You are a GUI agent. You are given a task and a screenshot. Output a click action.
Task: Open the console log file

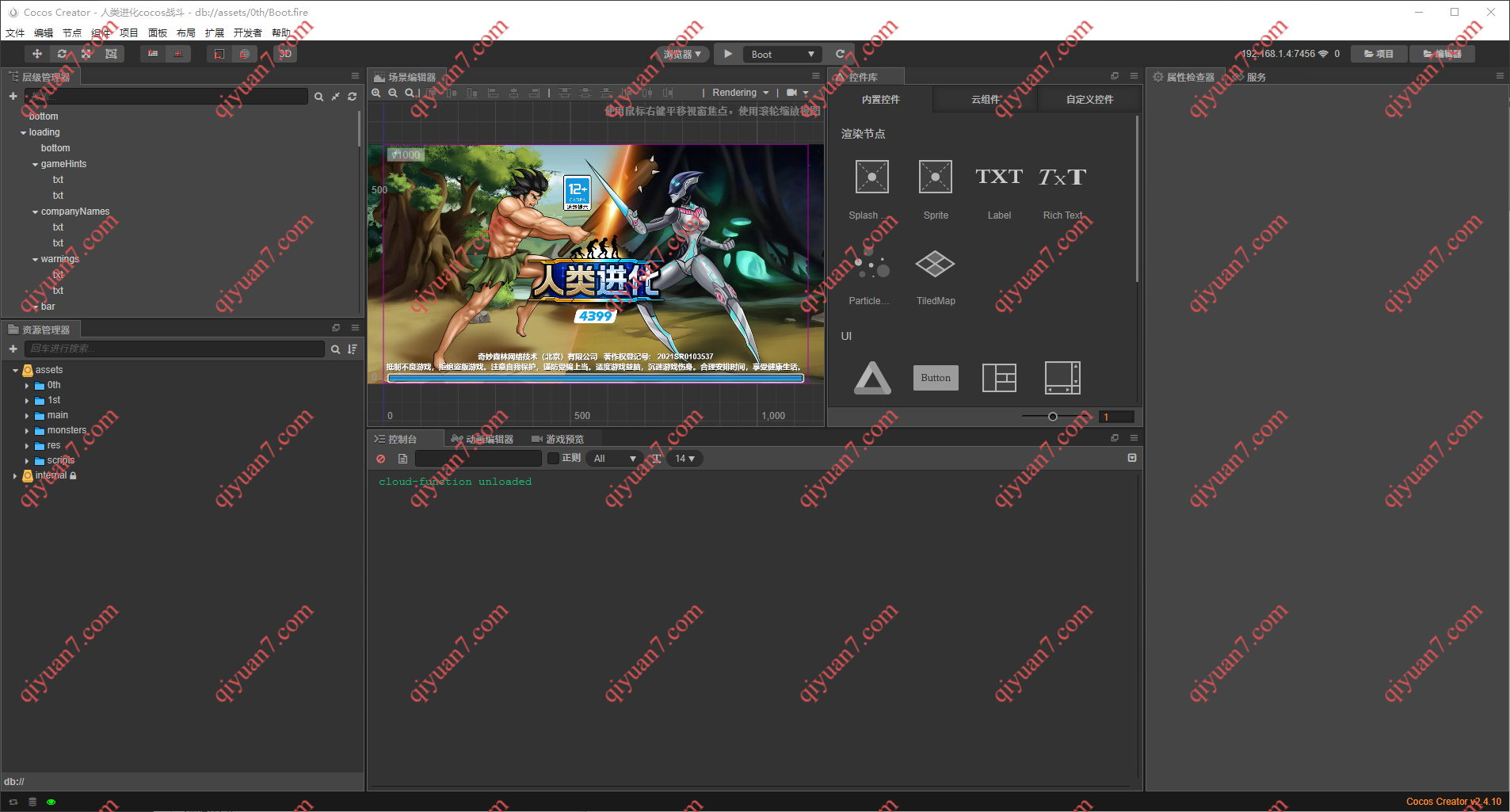(402, 459)
